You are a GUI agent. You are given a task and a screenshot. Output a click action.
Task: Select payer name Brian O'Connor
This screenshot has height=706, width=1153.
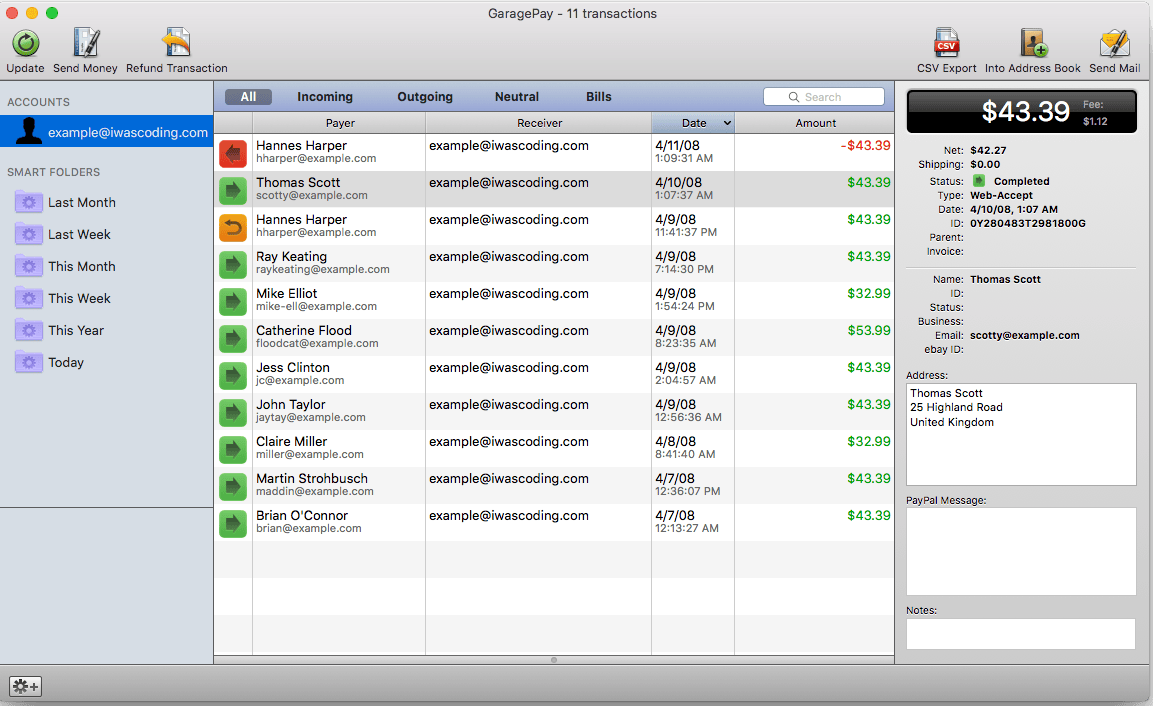(x=301, y=516)
